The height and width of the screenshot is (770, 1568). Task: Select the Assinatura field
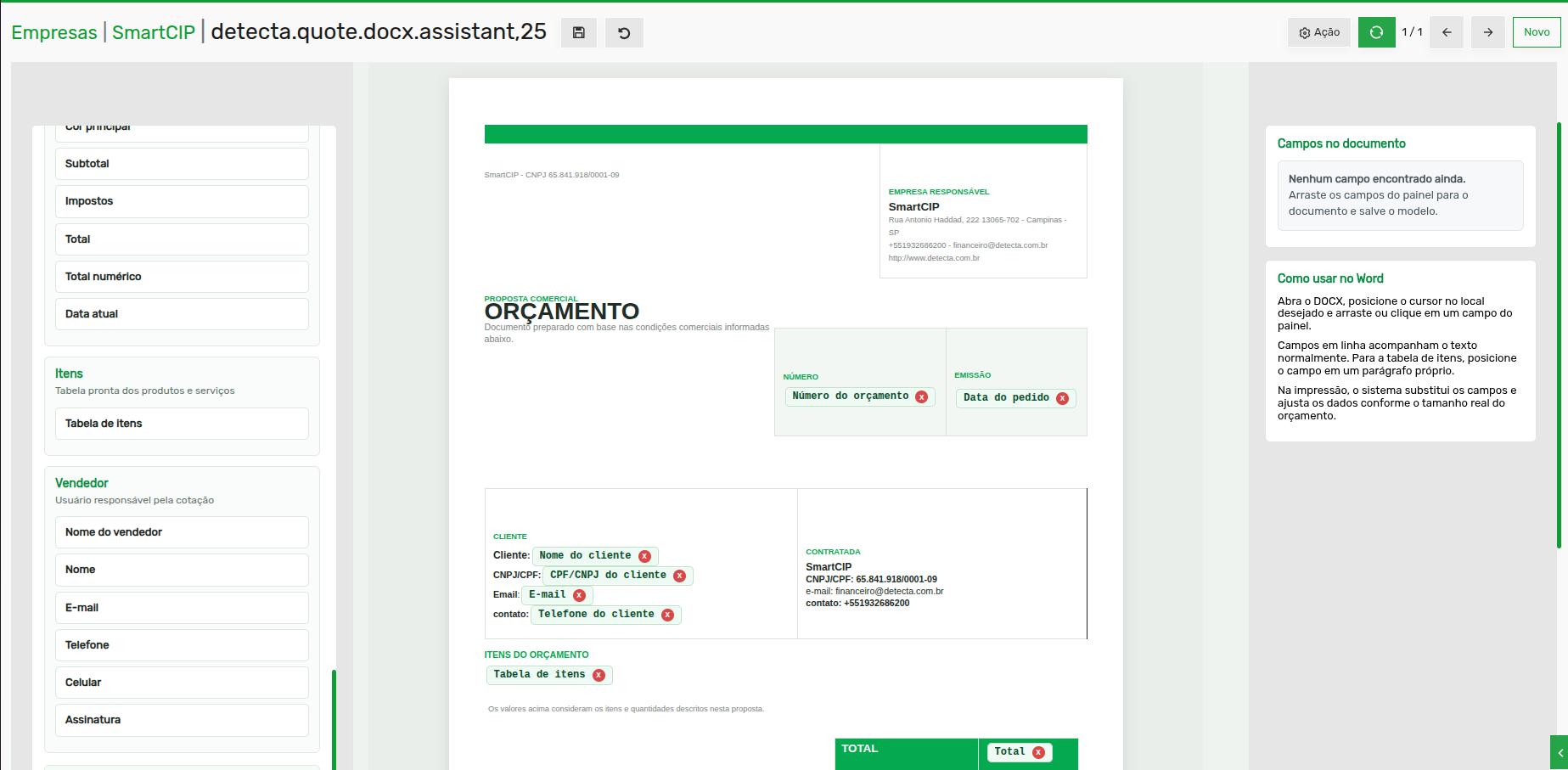pos(182,720)
